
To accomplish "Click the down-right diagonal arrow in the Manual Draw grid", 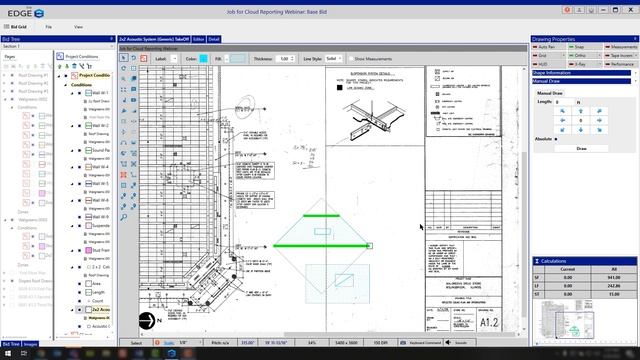I will [x=599, y=130].
